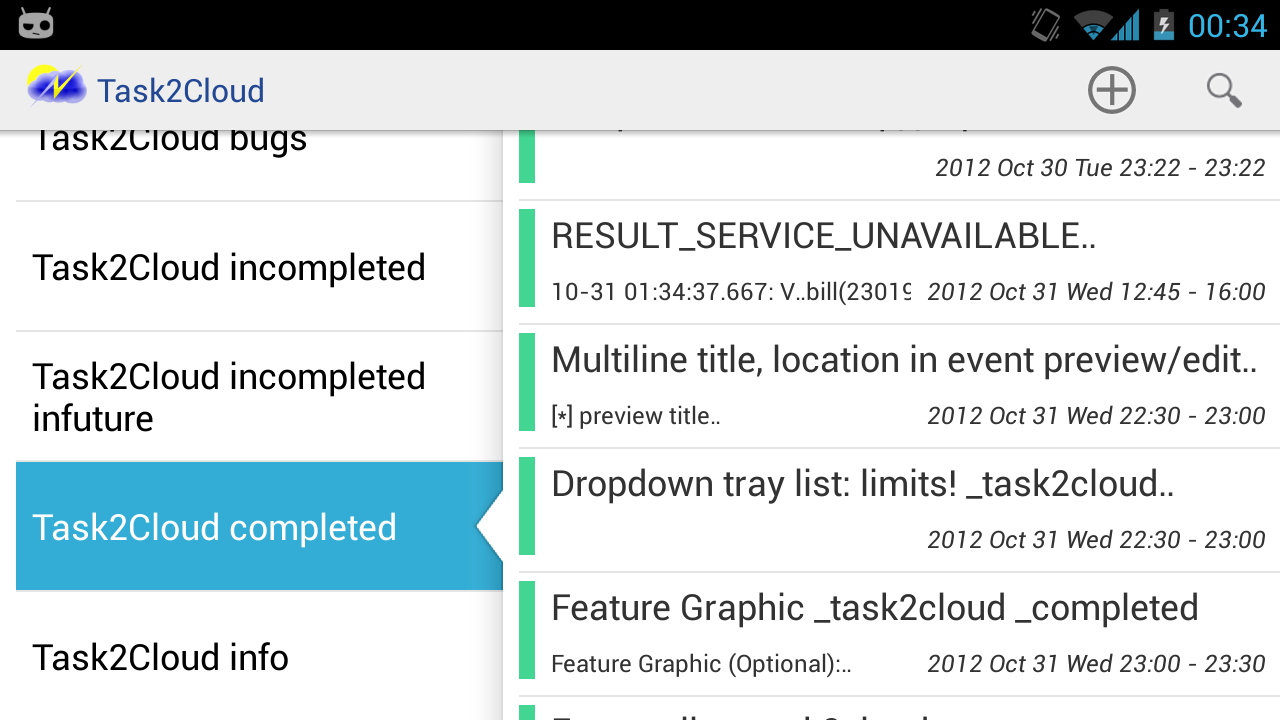The height and width of the screenshot is (720, 1280).
Task: Tap the '10-31 01:34:37.667' log note text
Action: (x=731, y=292)
